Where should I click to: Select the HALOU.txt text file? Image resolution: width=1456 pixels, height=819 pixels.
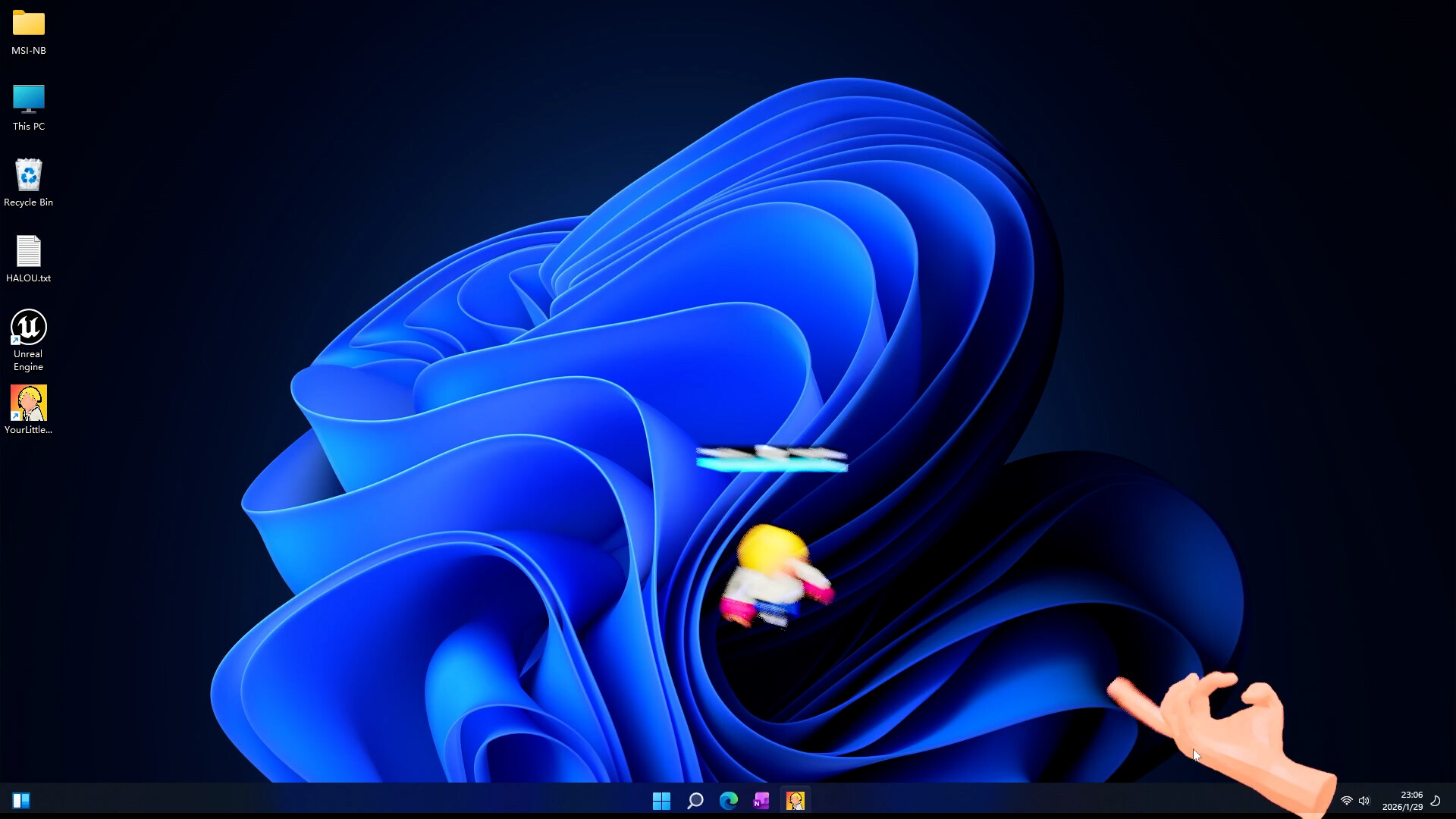(x=29, y=251)
